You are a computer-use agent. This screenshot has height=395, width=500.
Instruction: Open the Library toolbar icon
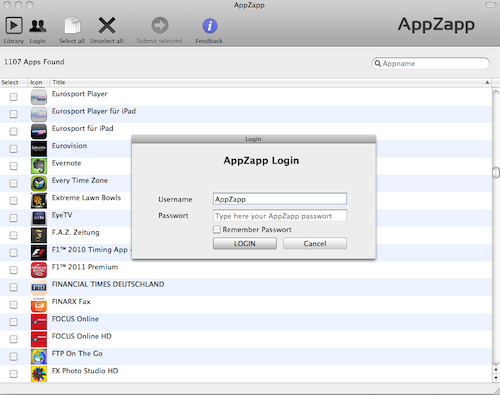coord(14,25)
